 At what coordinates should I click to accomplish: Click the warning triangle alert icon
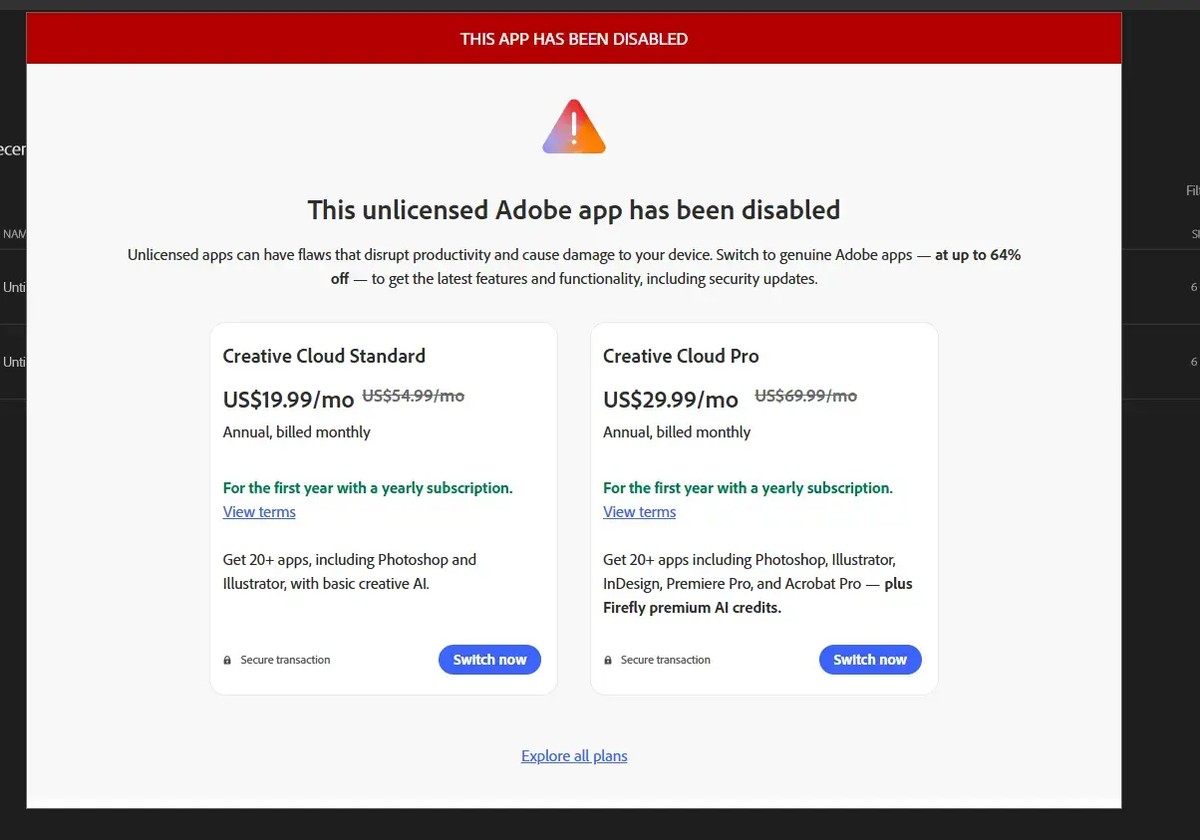(x=574, y=127)
